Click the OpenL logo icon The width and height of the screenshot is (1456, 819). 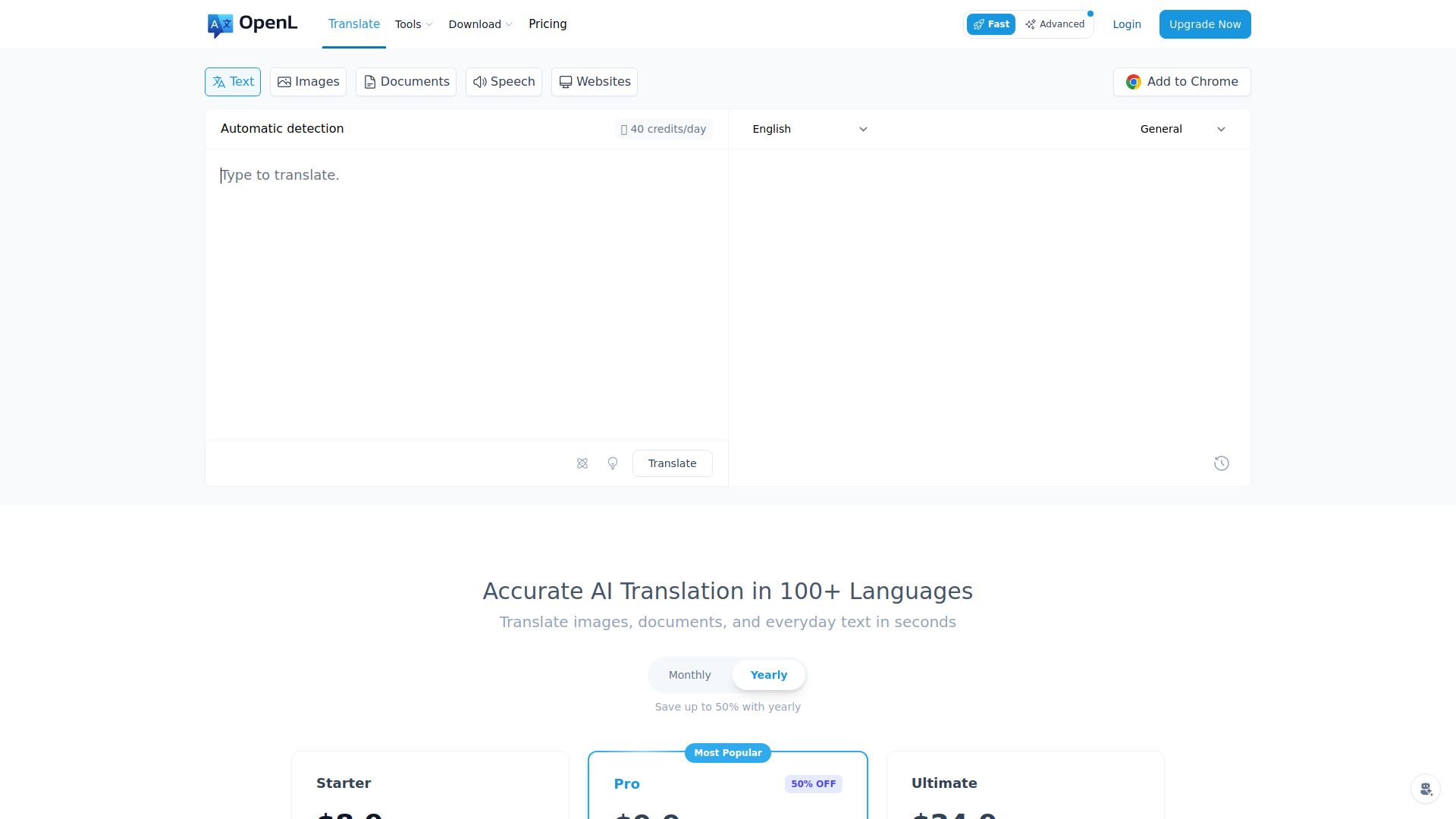click(220, 25)
